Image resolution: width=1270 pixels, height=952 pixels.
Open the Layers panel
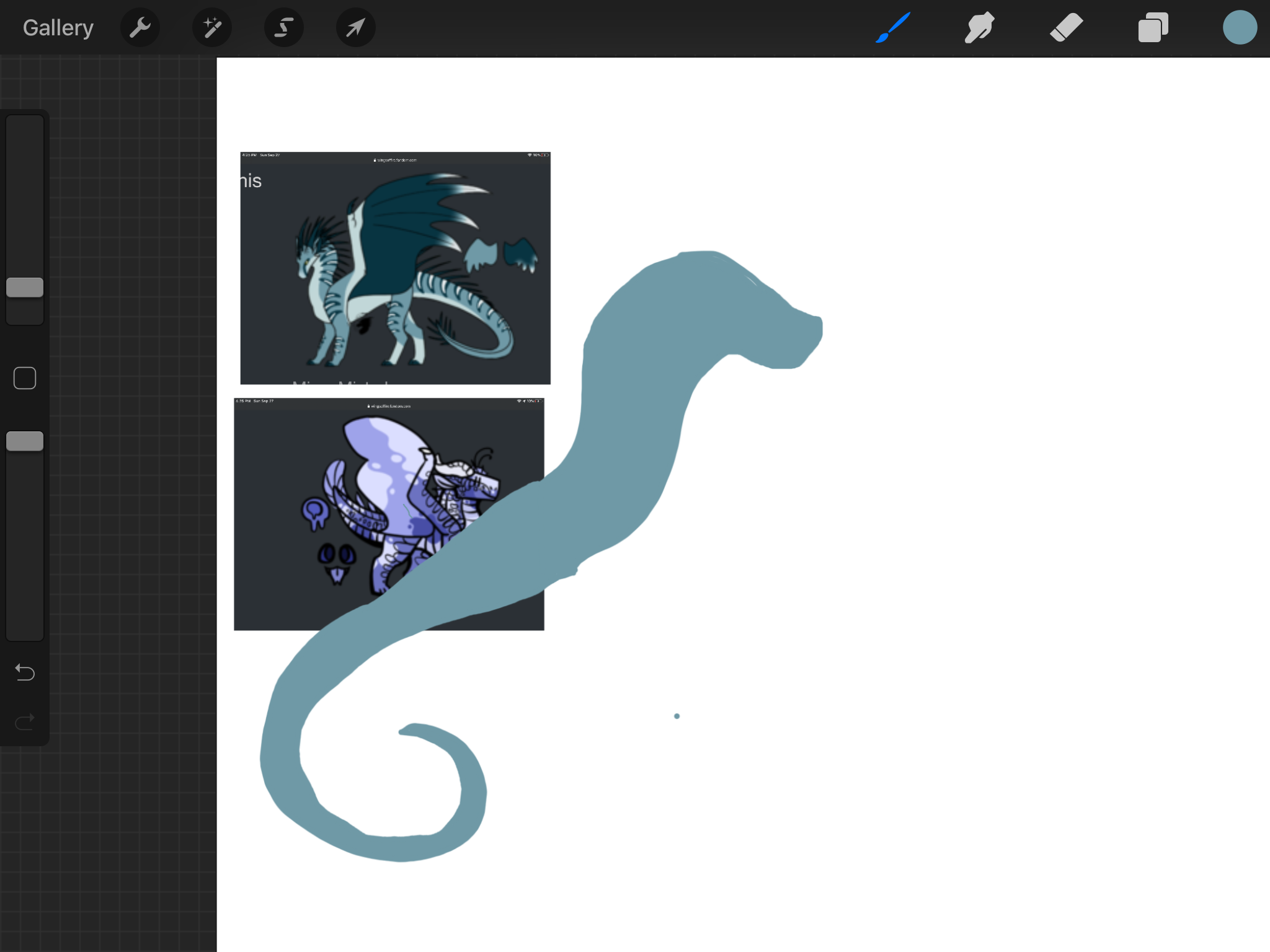[1153, 28]
